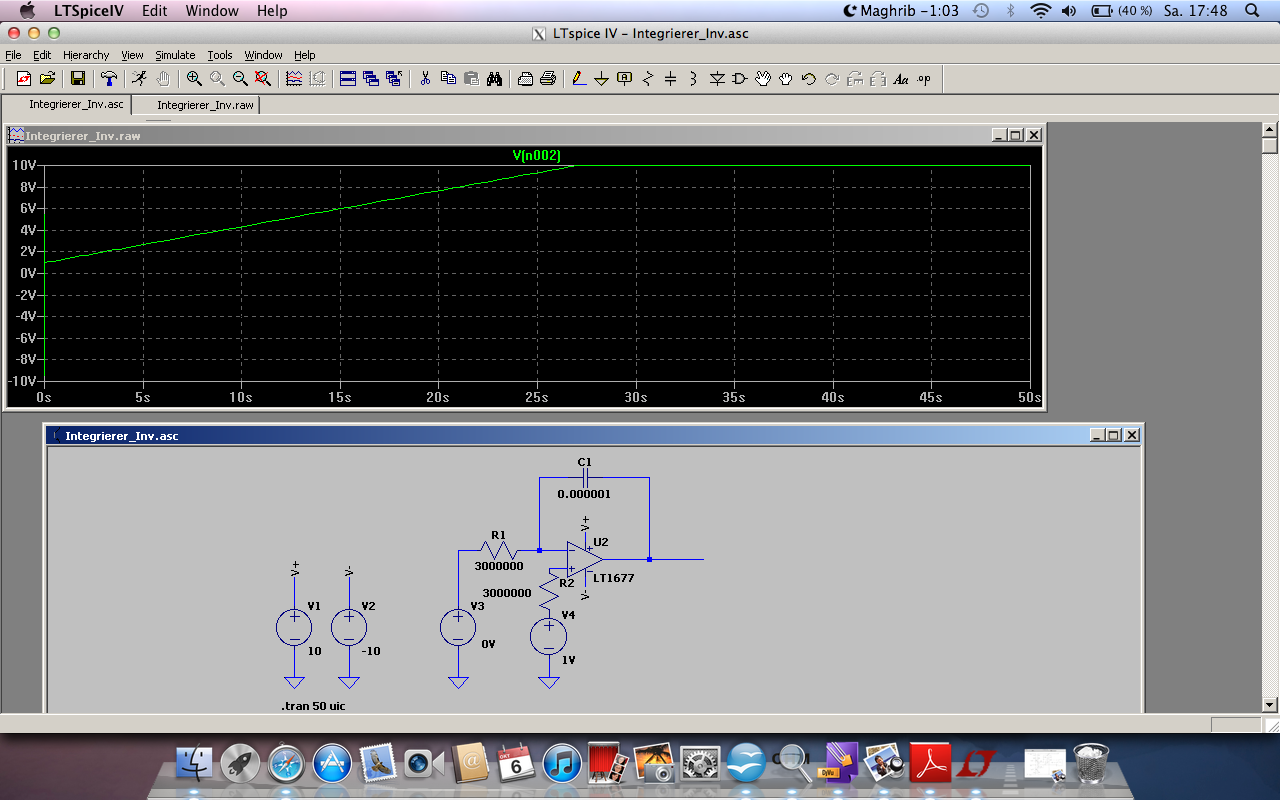Select the Zoom Out magnifier tool
Viewport: 1280px width, 800px height.
(x=240, y=79)
